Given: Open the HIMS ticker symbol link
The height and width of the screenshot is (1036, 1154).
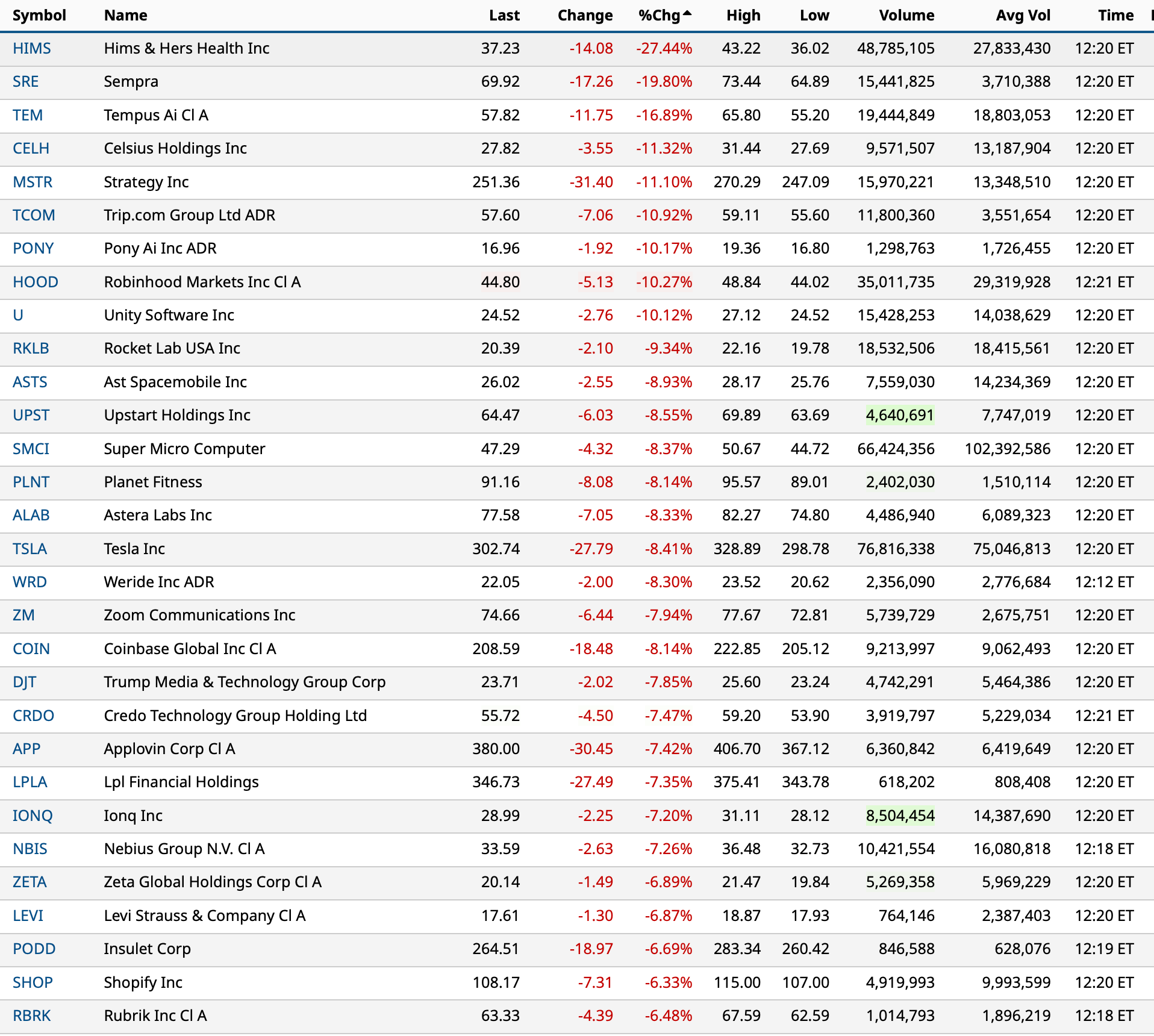Looking at the screenshot, I should click(31, 49).
